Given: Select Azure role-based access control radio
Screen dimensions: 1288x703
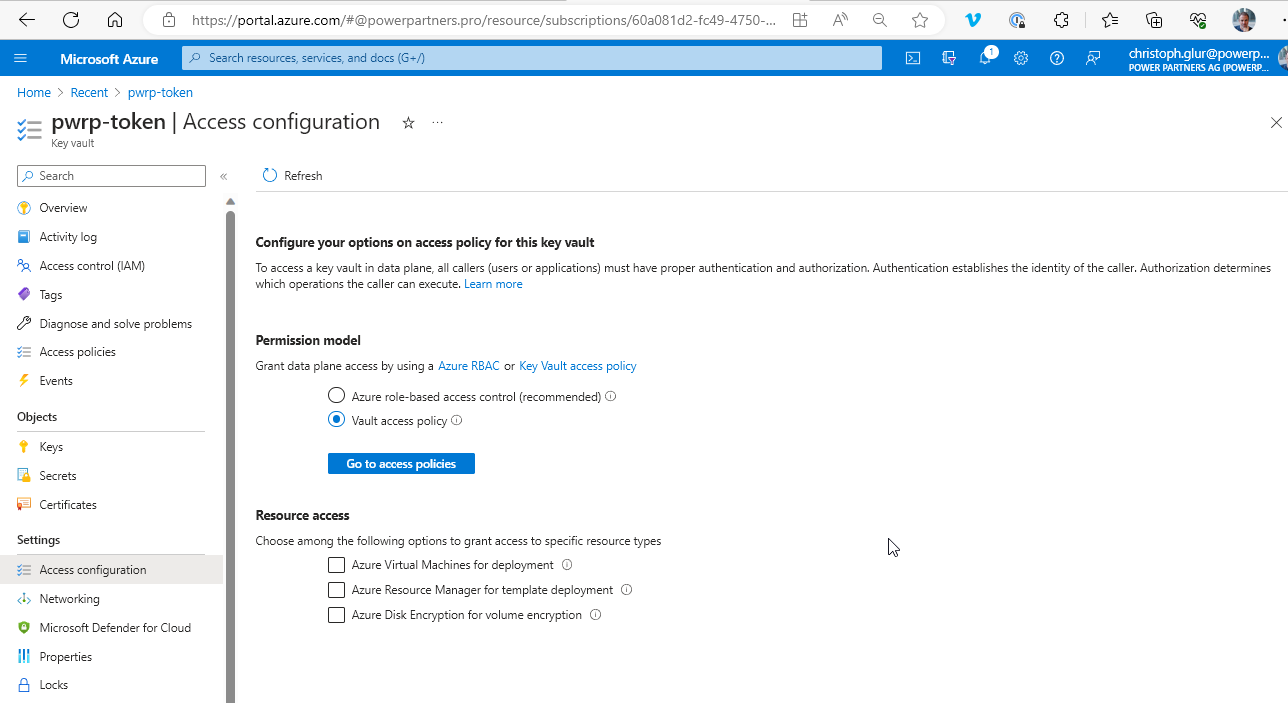Looking at the screenshot, I should (x=336, y=396).
